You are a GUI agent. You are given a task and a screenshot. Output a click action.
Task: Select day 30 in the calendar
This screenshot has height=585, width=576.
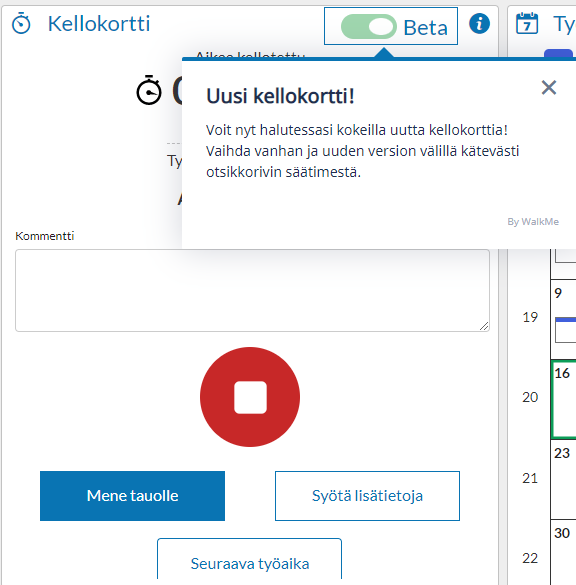click(564, 552)
